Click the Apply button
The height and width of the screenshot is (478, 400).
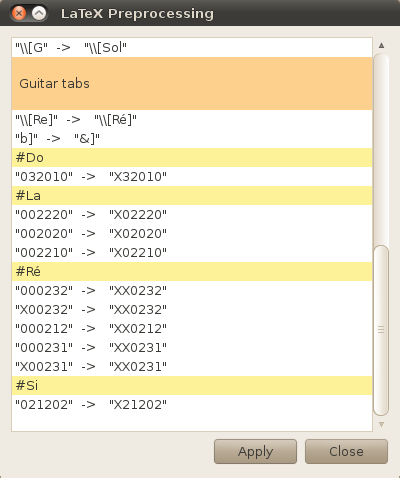click(255, 451)
